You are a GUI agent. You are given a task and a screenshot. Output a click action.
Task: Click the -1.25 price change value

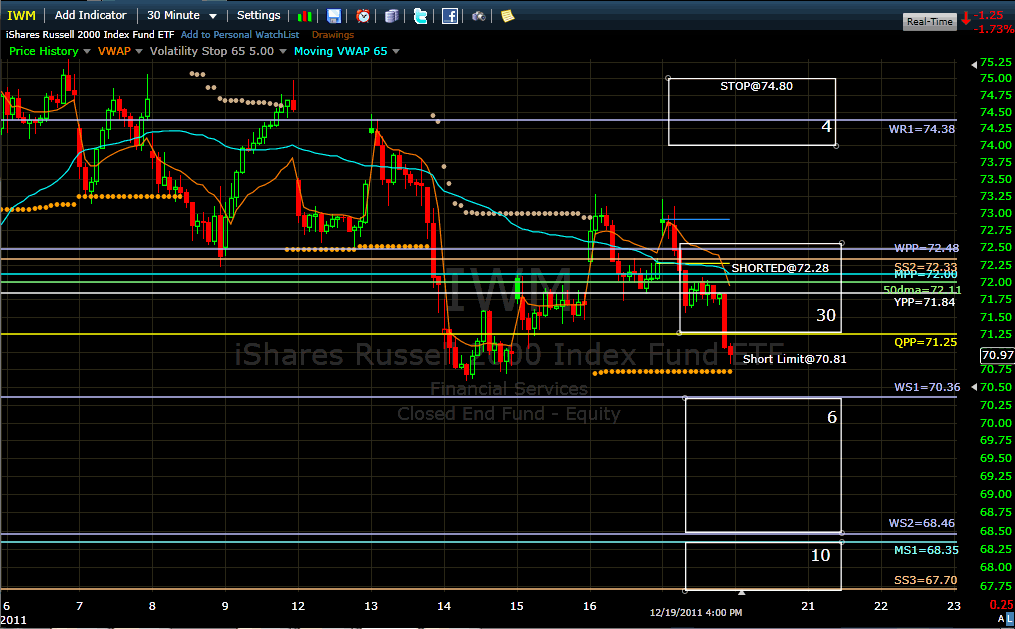pos(988,16)
